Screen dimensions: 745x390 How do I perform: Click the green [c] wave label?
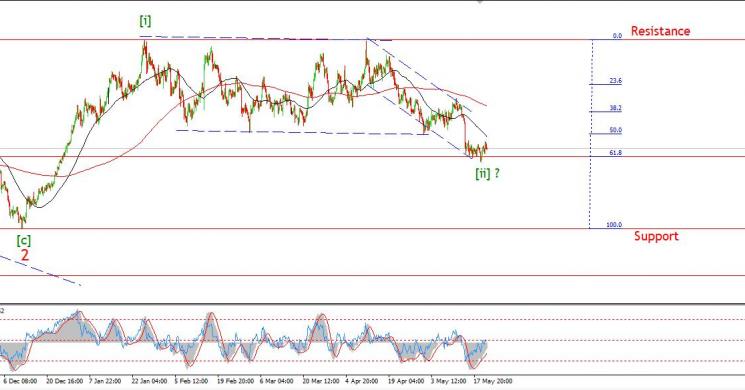pos(24,240)
